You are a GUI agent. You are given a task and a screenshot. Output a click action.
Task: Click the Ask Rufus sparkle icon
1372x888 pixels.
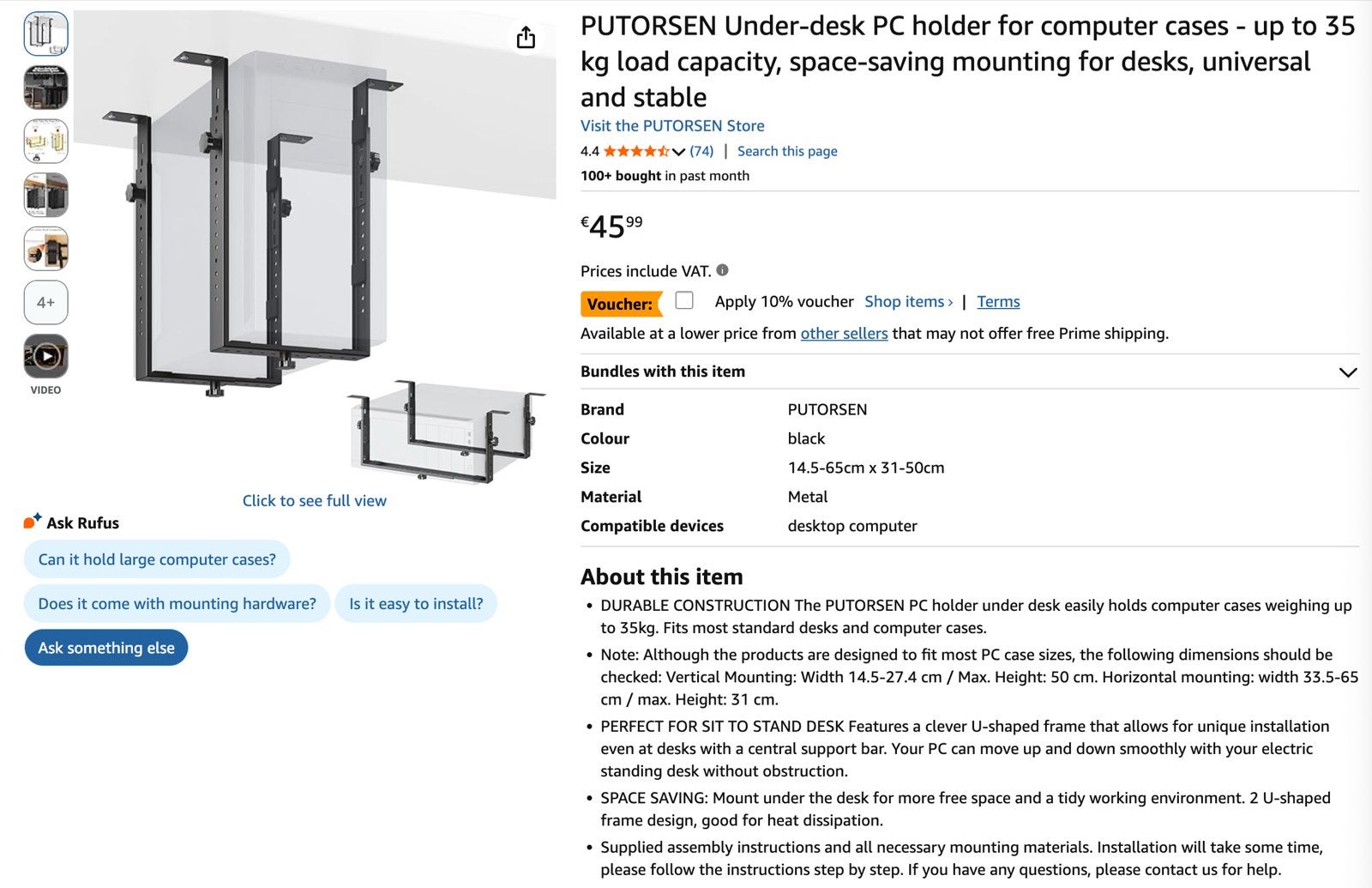(33, 521)
